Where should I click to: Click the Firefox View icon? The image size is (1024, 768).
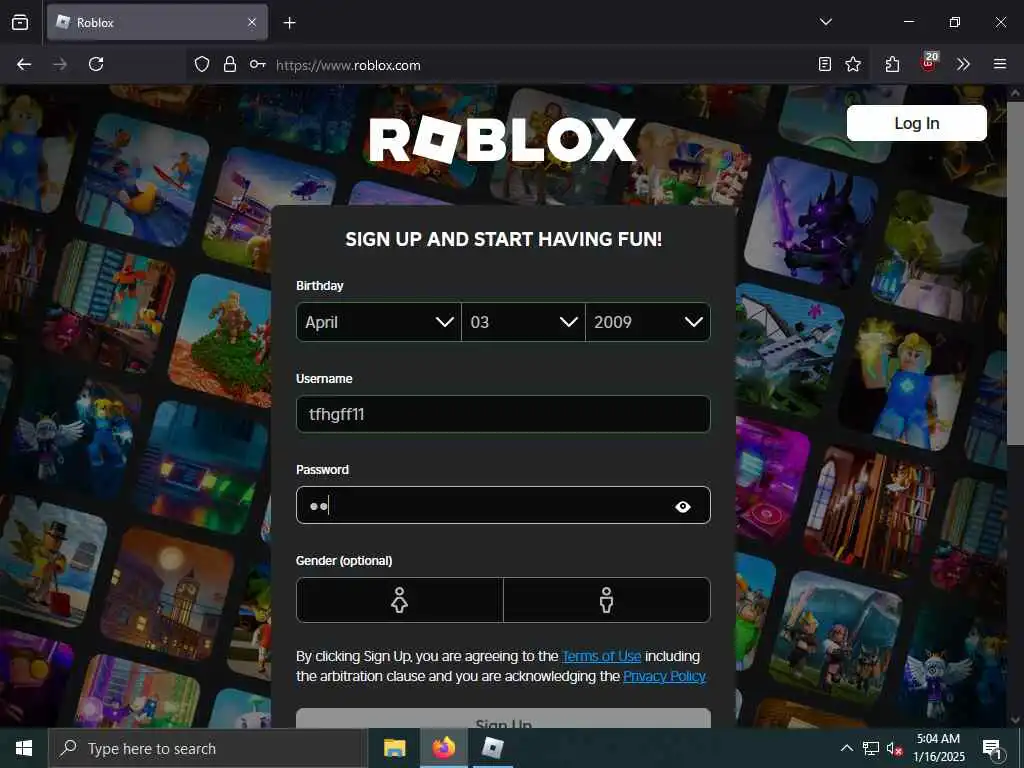pos(20,22)
